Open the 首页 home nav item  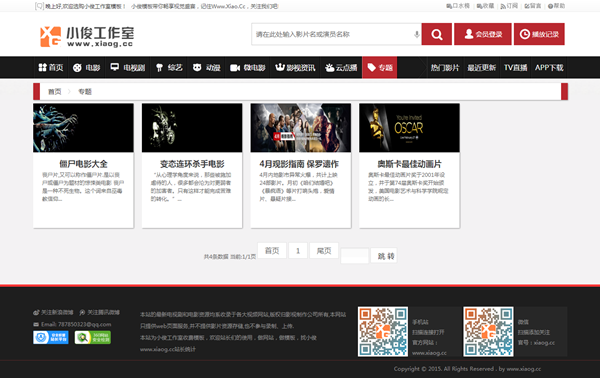[x=51, y=68]
